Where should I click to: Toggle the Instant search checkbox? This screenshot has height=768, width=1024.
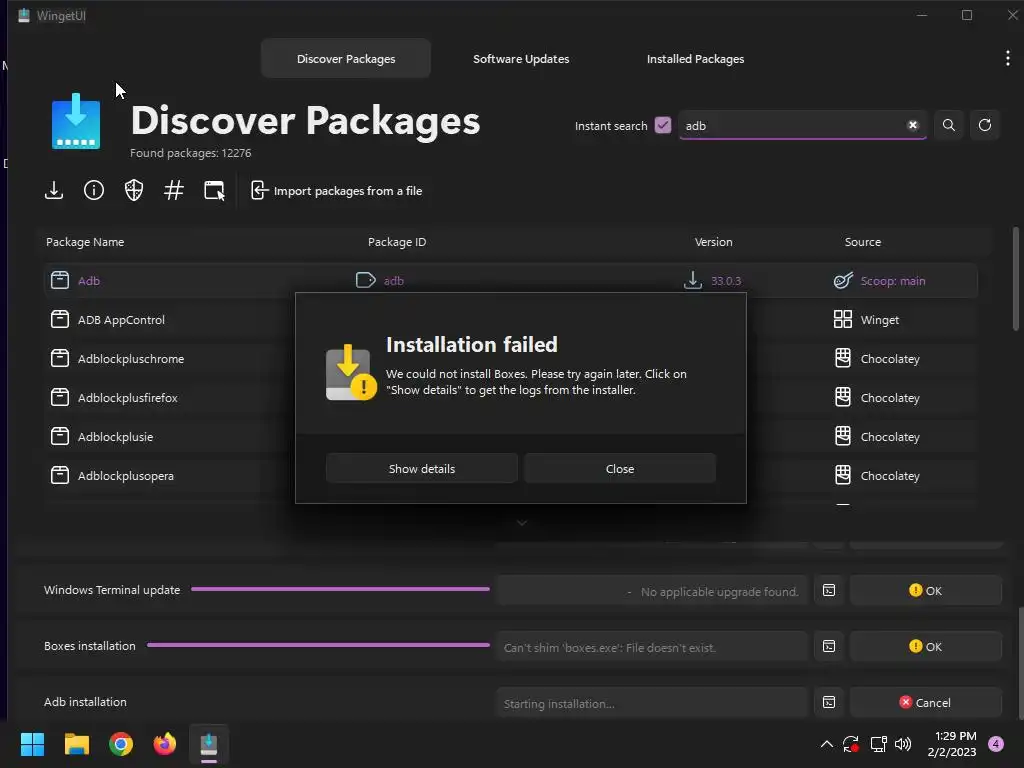pyautogui.click(x=663, y=125)
